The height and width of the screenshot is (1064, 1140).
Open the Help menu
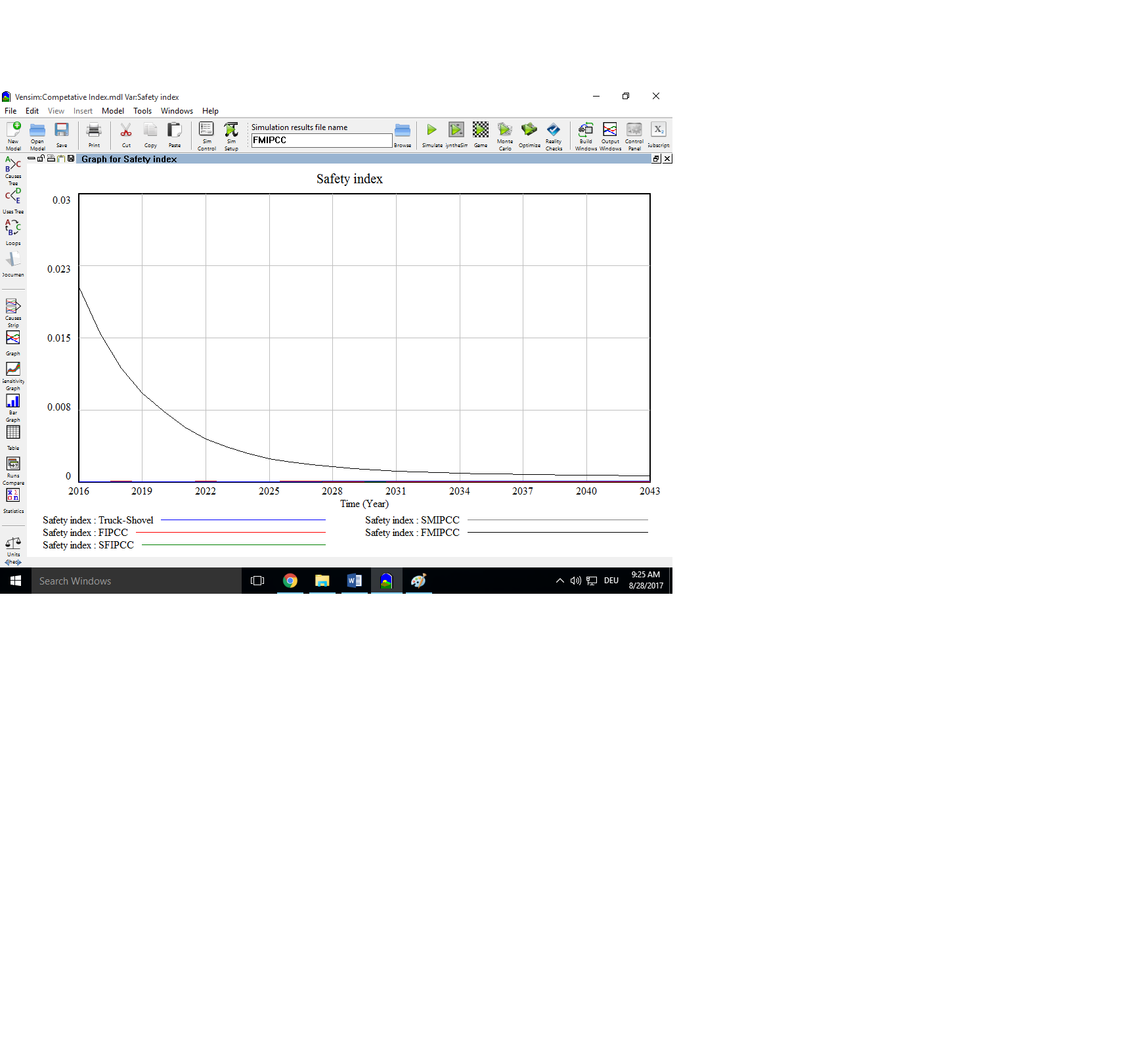pos(210,111)
